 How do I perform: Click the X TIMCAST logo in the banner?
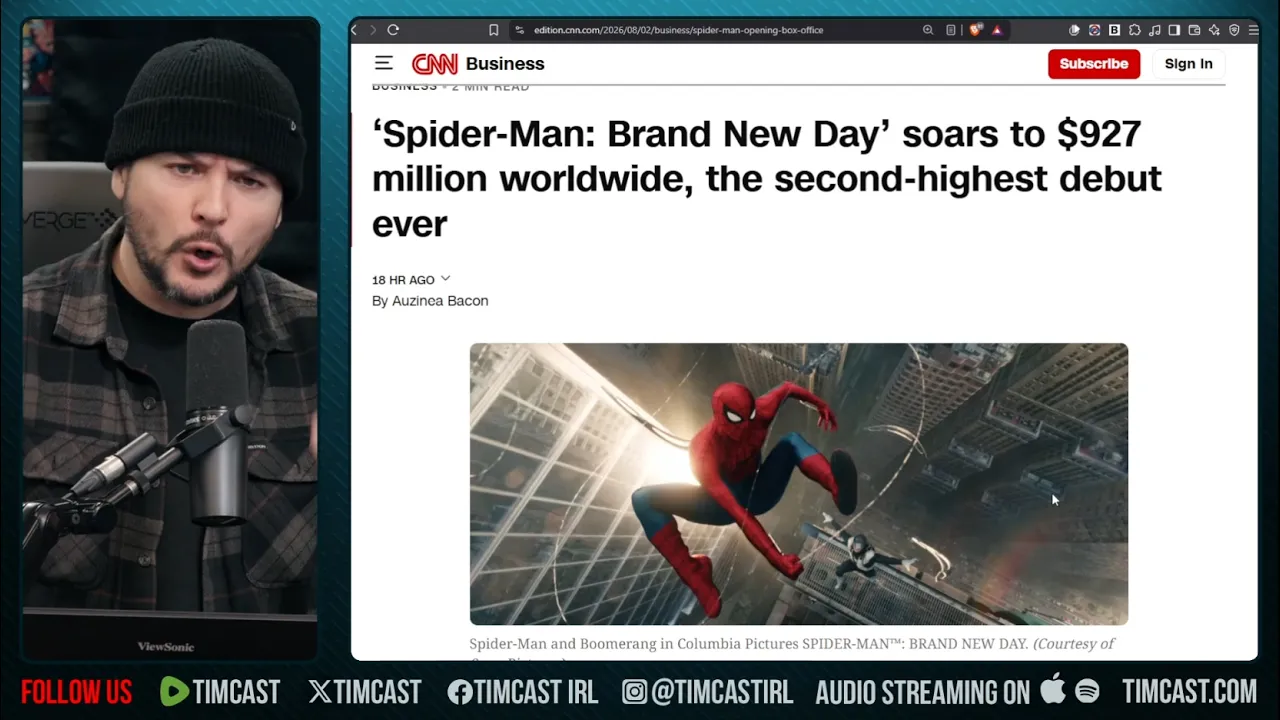pyautogui.click(x=365, y=692)
